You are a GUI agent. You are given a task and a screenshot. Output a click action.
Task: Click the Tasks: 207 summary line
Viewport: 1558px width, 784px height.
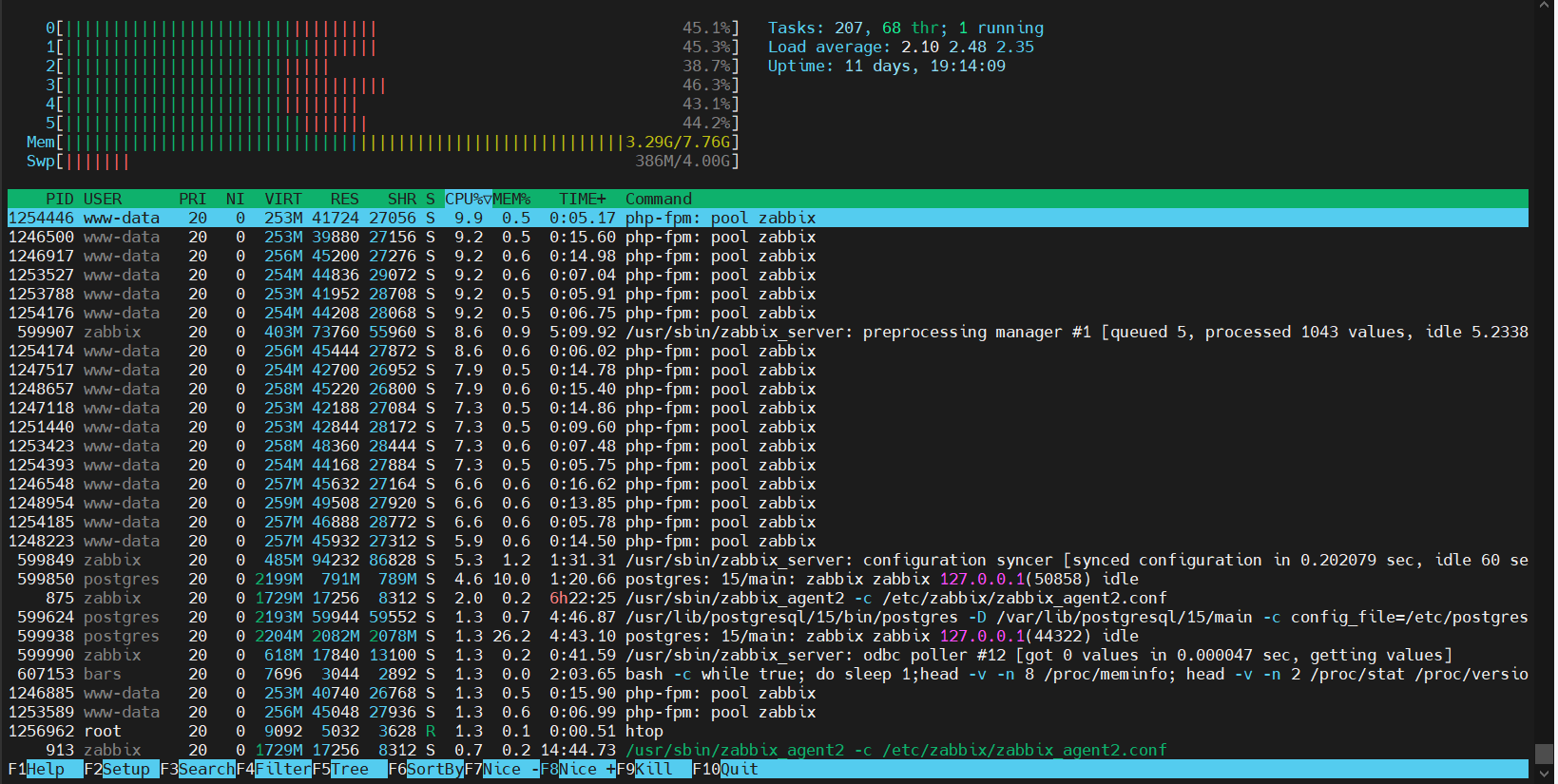906,28
